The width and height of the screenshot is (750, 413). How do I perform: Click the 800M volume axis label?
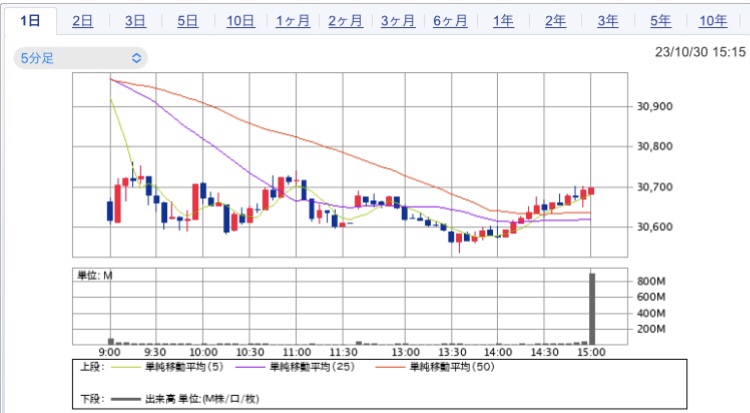[651, 281]
